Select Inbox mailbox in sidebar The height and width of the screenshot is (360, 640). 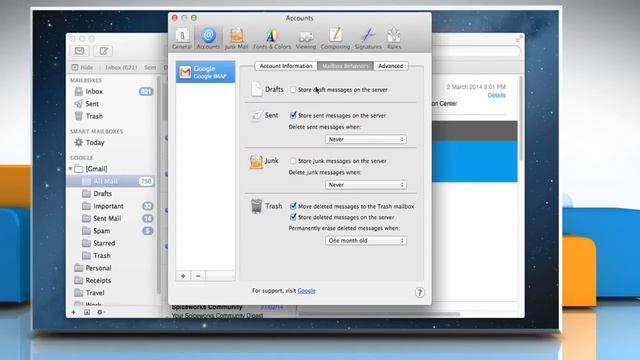pyautogui.click(x=112, y=91)
